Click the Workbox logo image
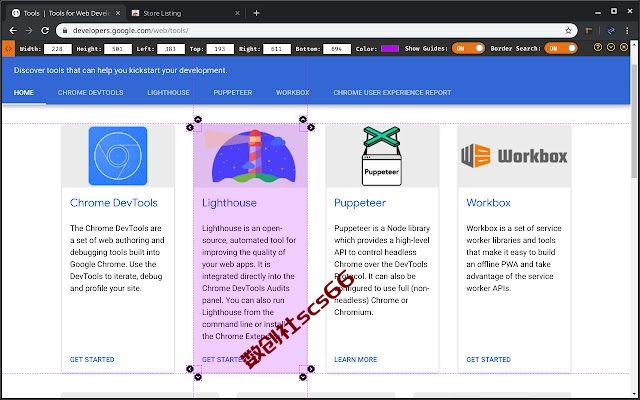 [514, 156]
